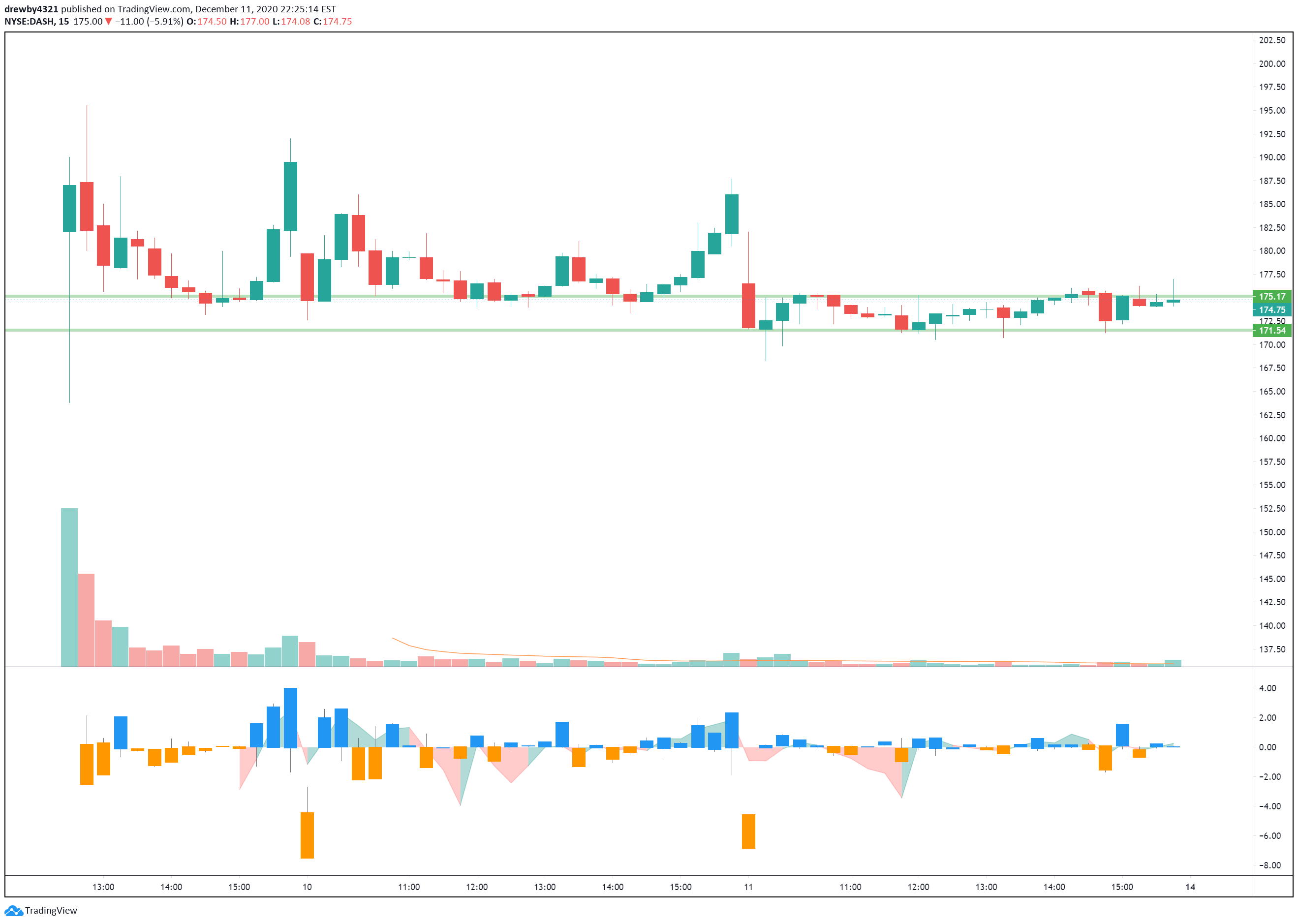The image size is (1298, 924).
Task: Click the 190.00 price axis value
Action: pos(1272,157)
